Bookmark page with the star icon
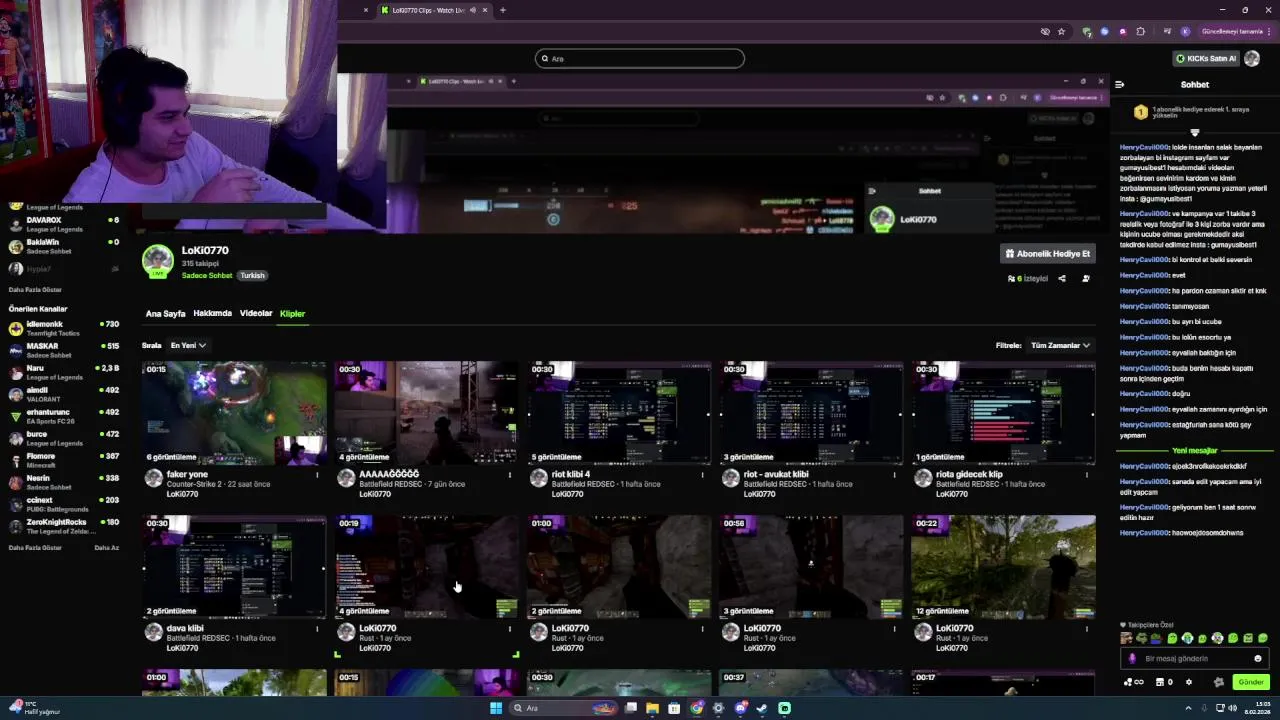The width and height of the screenshot is (1280, 720). pos(1062,31)
